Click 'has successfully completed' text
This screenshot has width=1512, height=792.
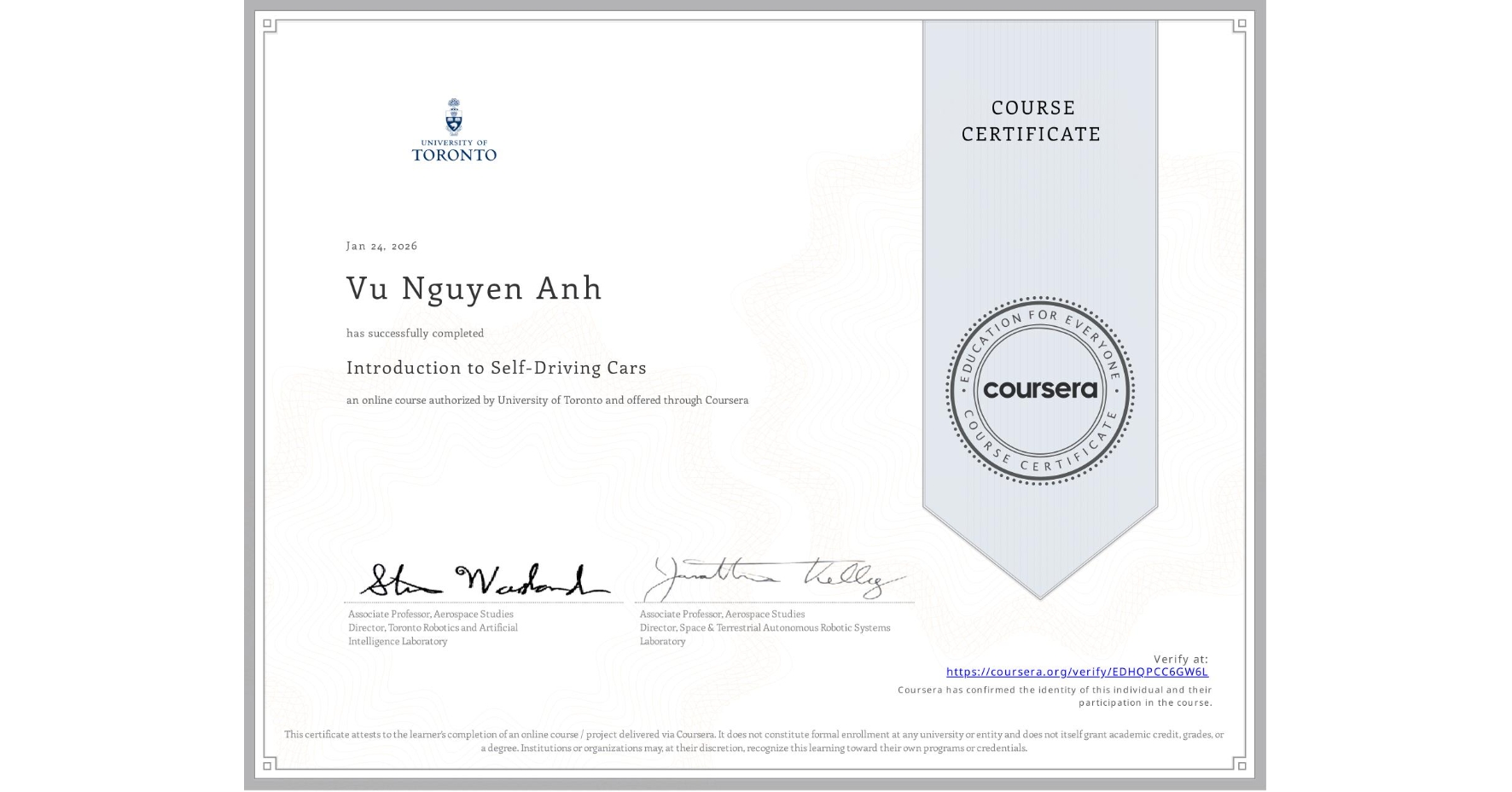pos(415,333)
